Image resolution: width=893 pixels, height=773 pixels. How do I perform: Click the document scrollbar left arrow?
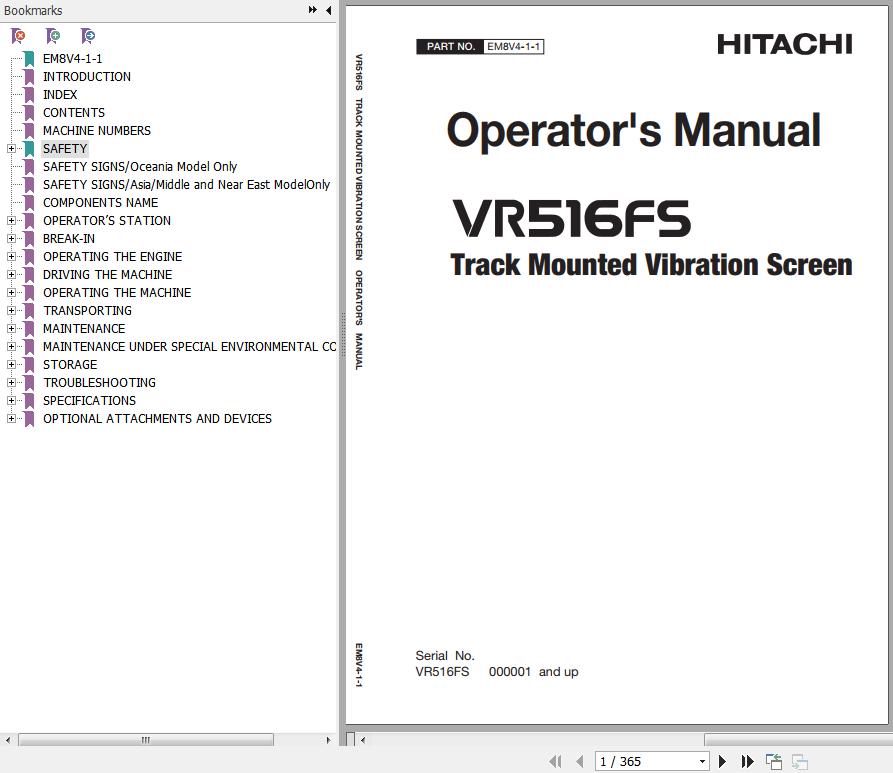[x=363, y=740]
